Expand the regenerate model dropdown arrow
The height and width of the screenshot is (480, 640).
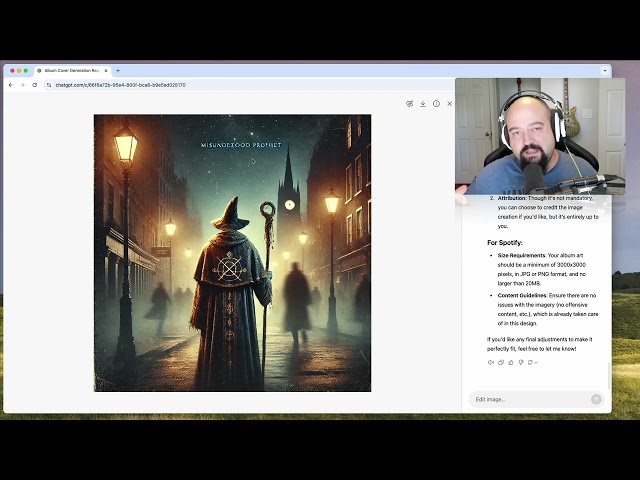(536, 362)
